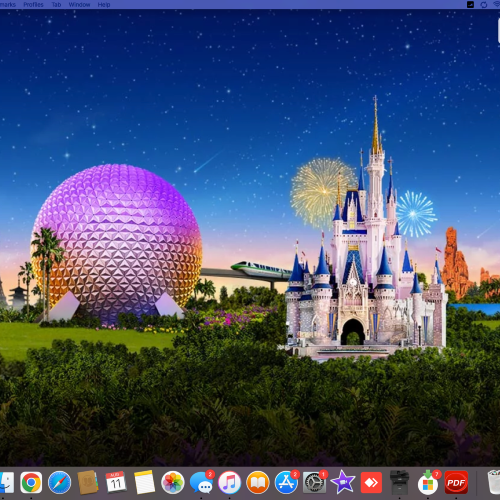Screen dimensions: 500x500
Task: Open the Profiles menu in menu bar
Action: 33,5
